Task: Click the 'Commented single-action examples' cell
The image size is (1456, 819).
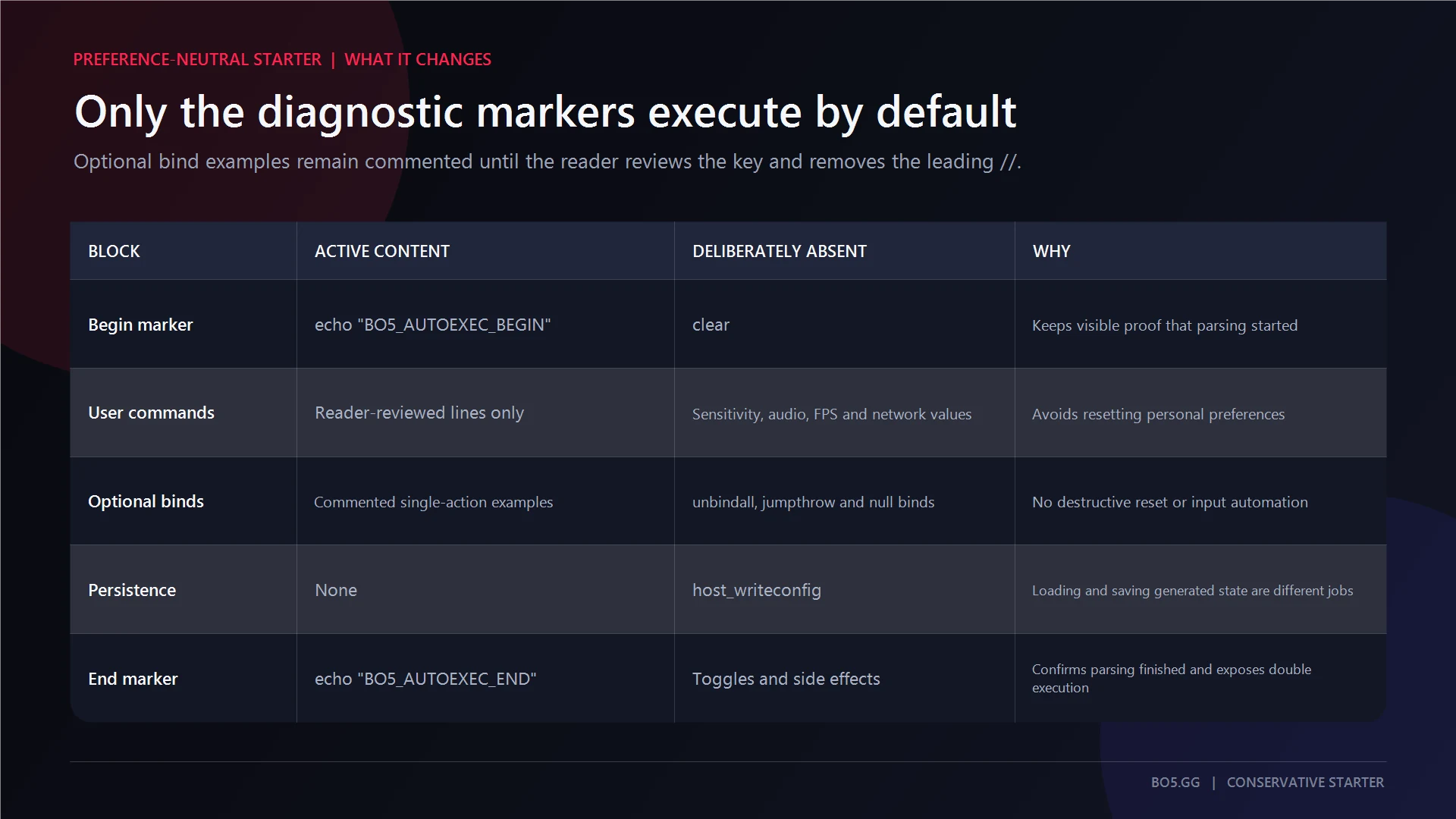Action: coord(434,502)
